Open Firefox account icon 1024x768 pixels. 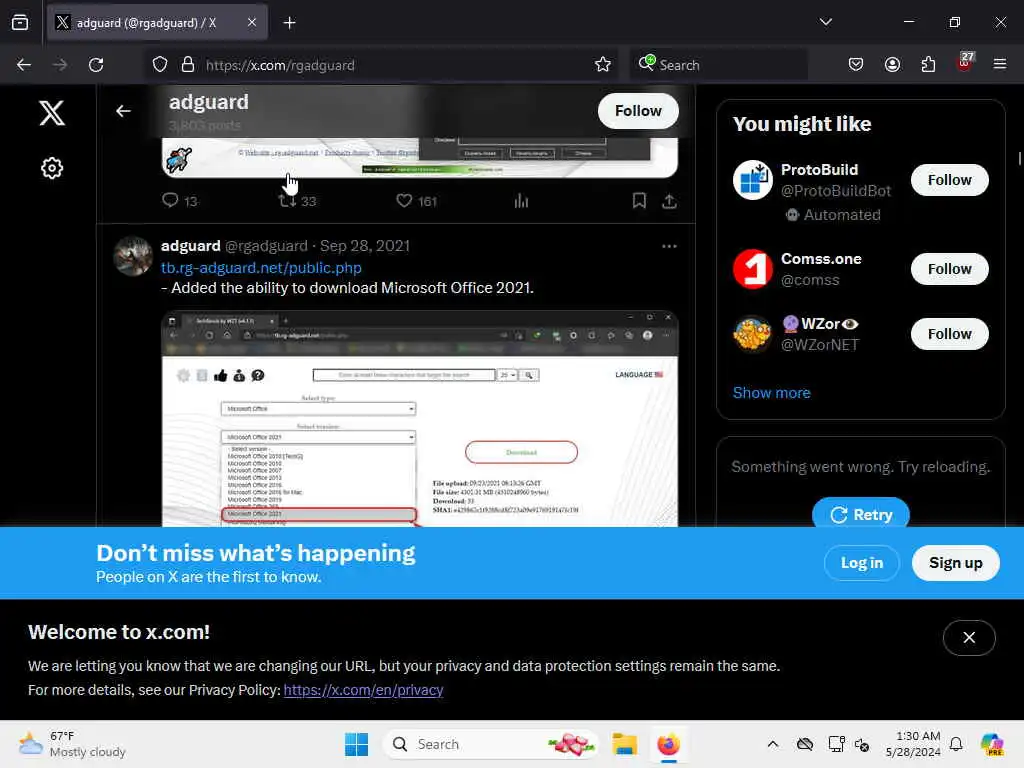(x=892, y=65)
